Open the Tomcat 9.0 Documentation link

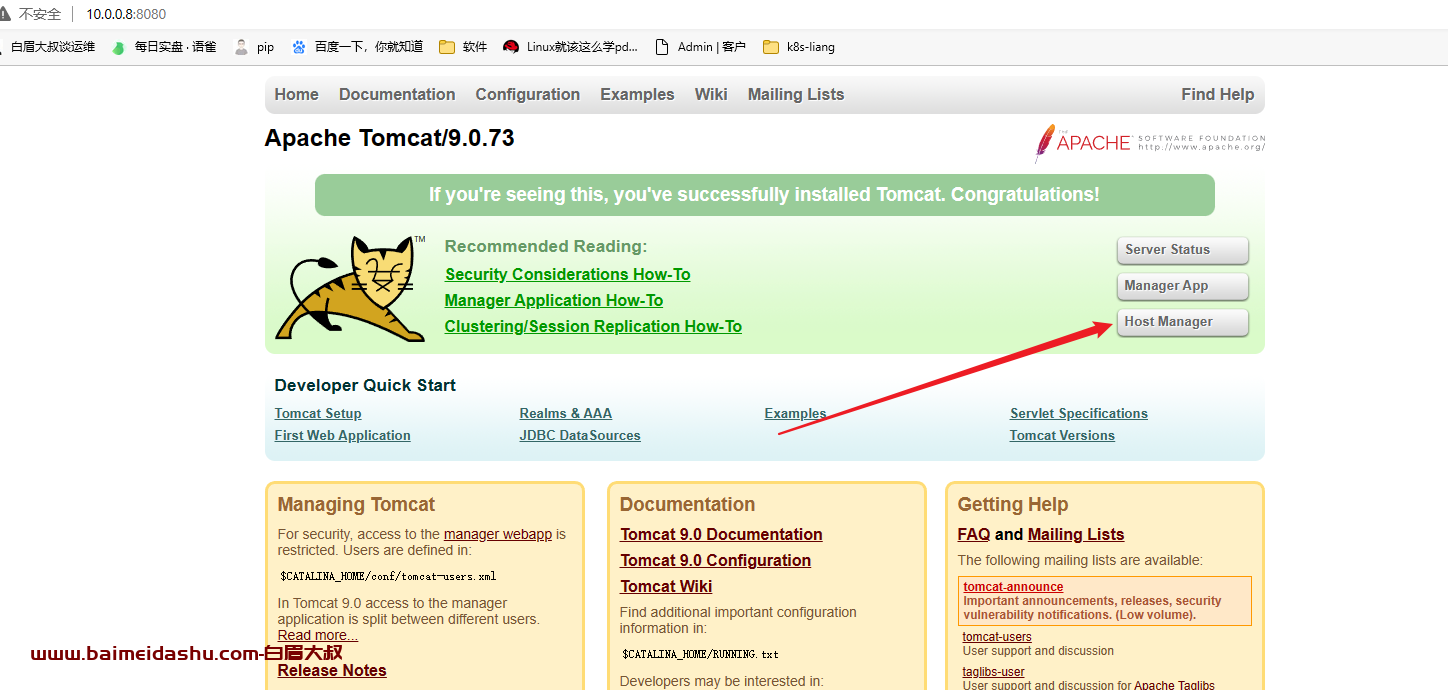pos(721,535)
